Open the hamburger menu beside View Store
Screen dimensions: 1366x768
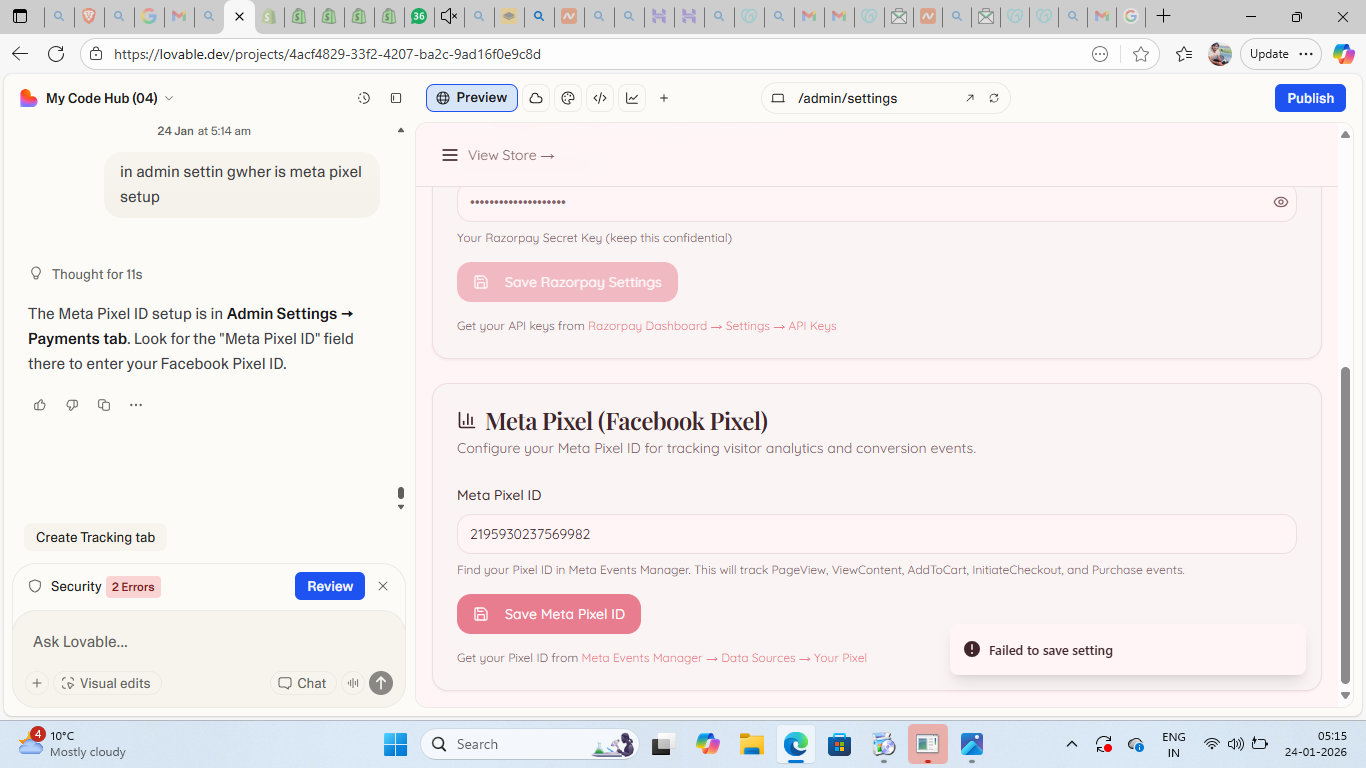point(450,155)
